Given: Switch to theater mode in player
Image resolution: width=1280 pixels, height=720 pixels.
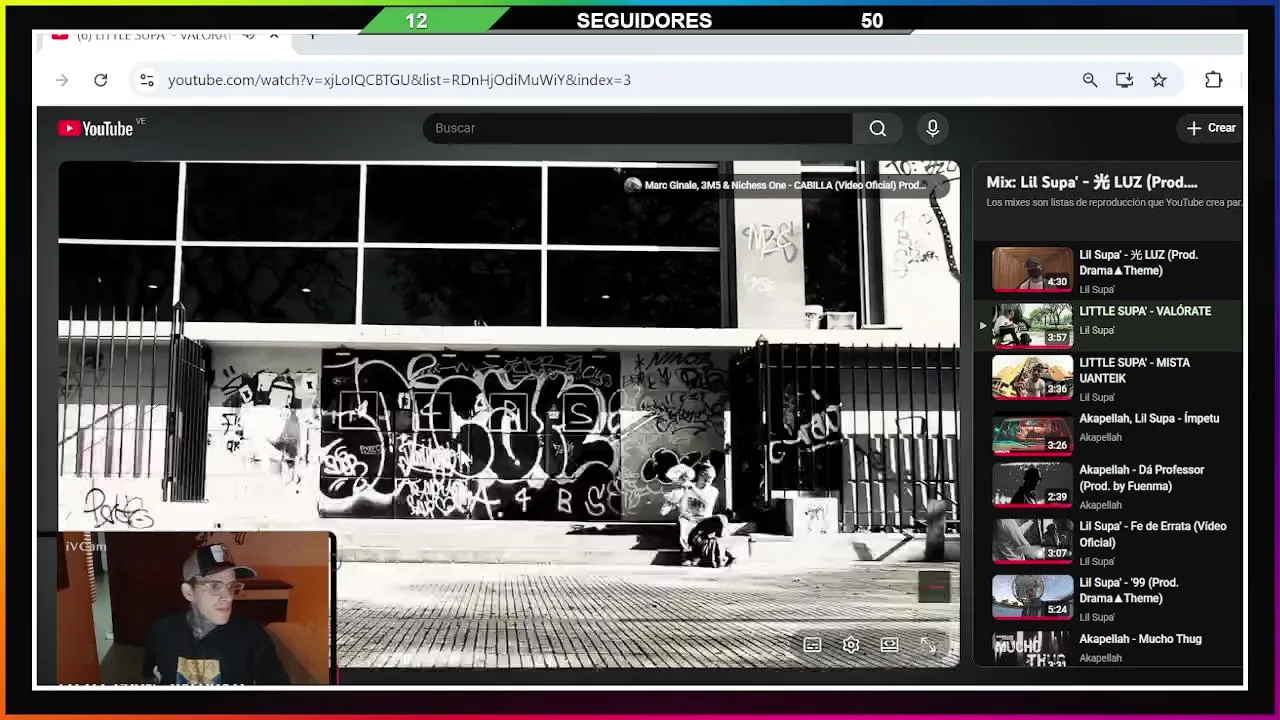Looking at the screenshot, I should tap(889, 645).
